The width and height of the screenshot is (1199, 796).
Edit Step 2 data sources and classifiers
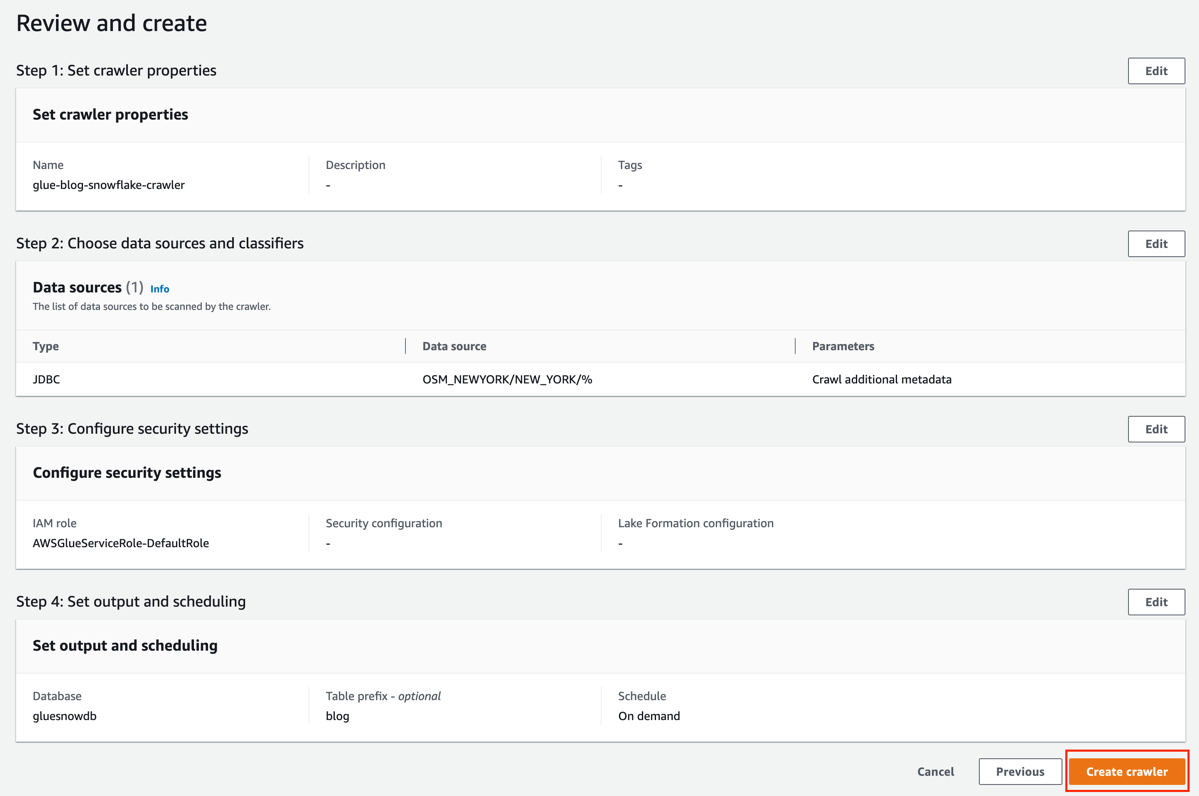pos(1156,243)
